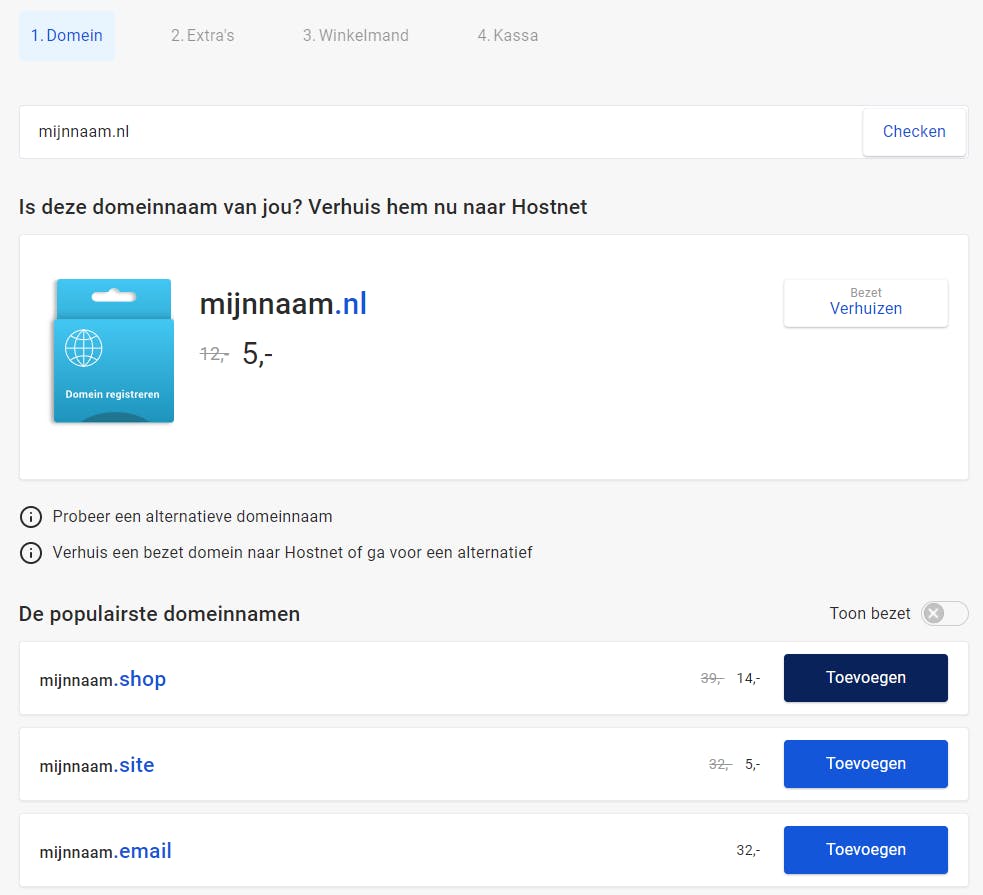983x895 pixels.
Task: Open the mijnnaam.site domain link
Action: pyautogui.click(x=96, y=764)
